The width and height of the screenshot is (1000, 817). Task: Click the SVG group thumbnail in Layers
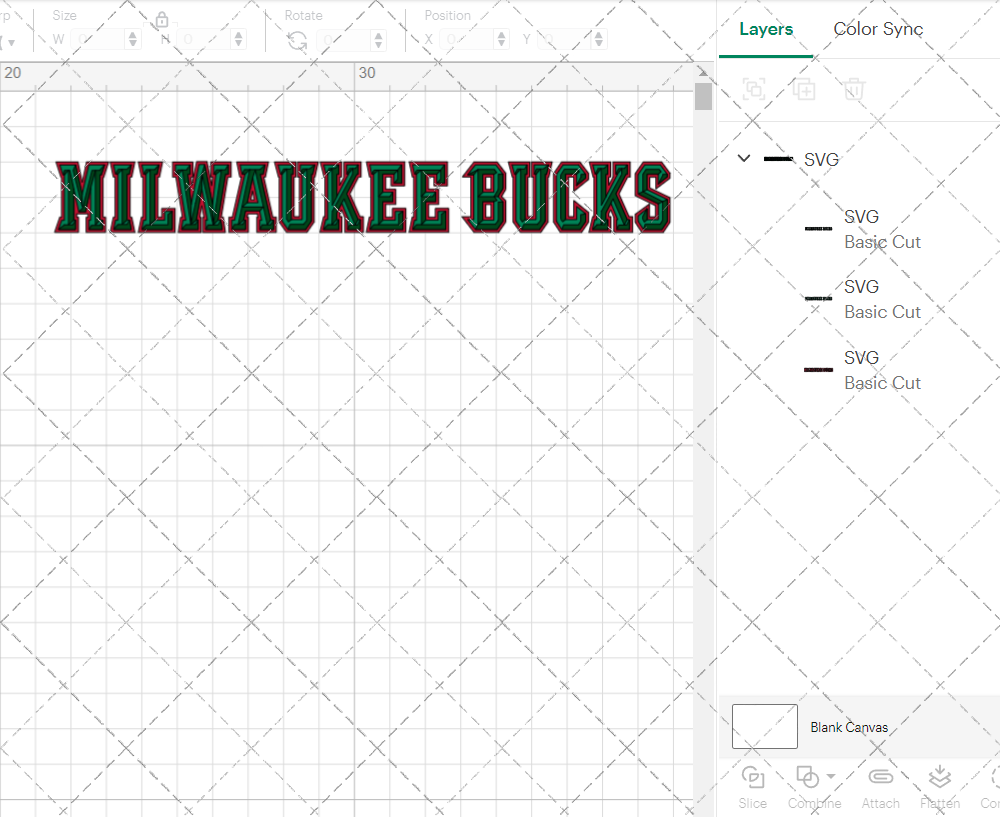[779, 159]
